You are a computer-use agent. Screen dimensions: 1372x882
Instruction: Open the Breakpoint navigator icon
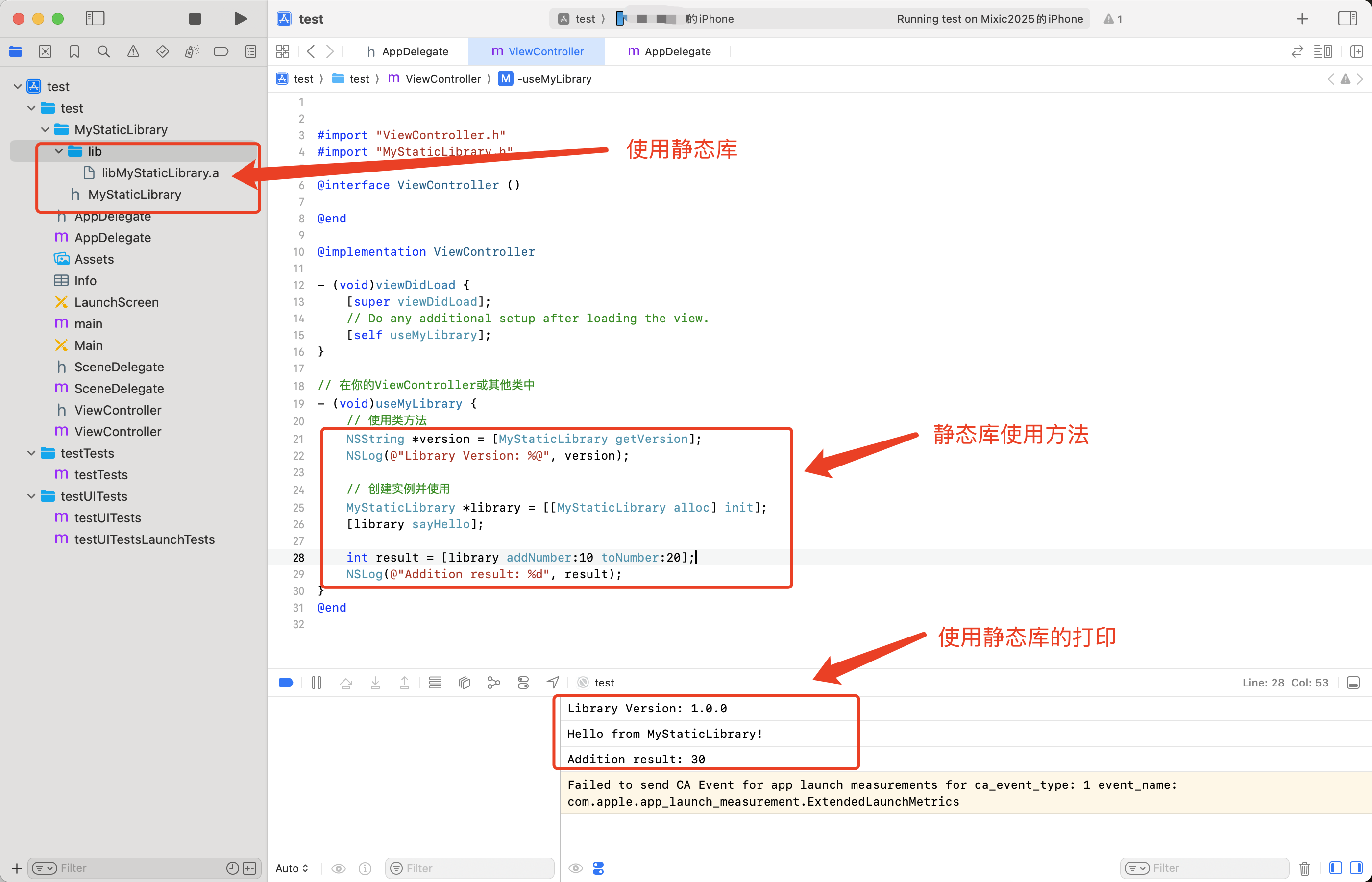tap(221, 51)
